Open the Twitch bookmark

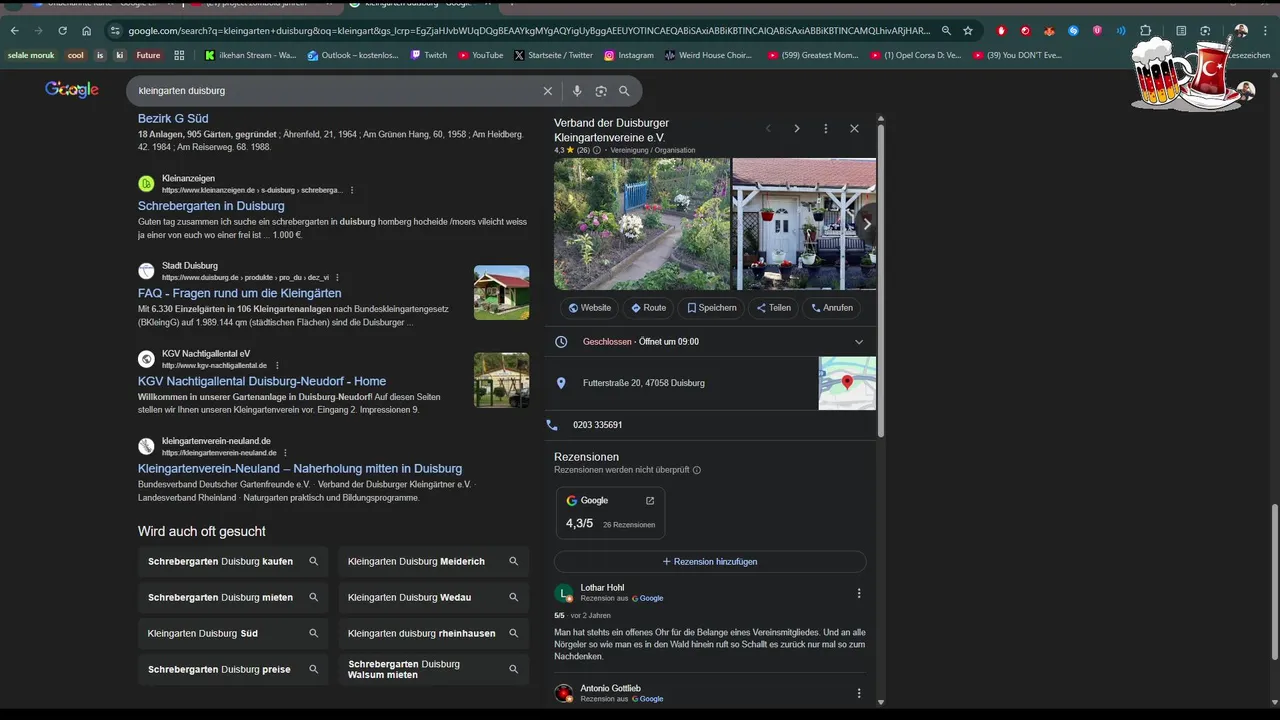coord(428,56)
